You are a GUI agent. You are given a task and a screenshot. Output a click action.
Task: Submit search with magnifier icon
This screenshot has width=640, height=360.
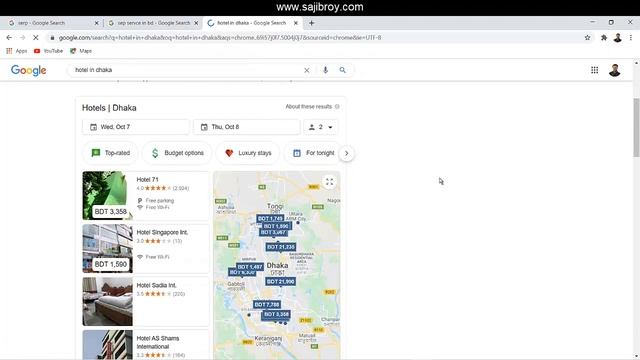(342, 70)
